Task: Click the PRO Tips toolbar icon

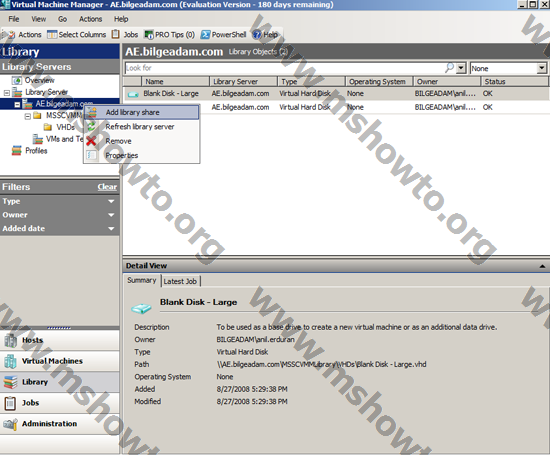Action: tap(149, 34)
